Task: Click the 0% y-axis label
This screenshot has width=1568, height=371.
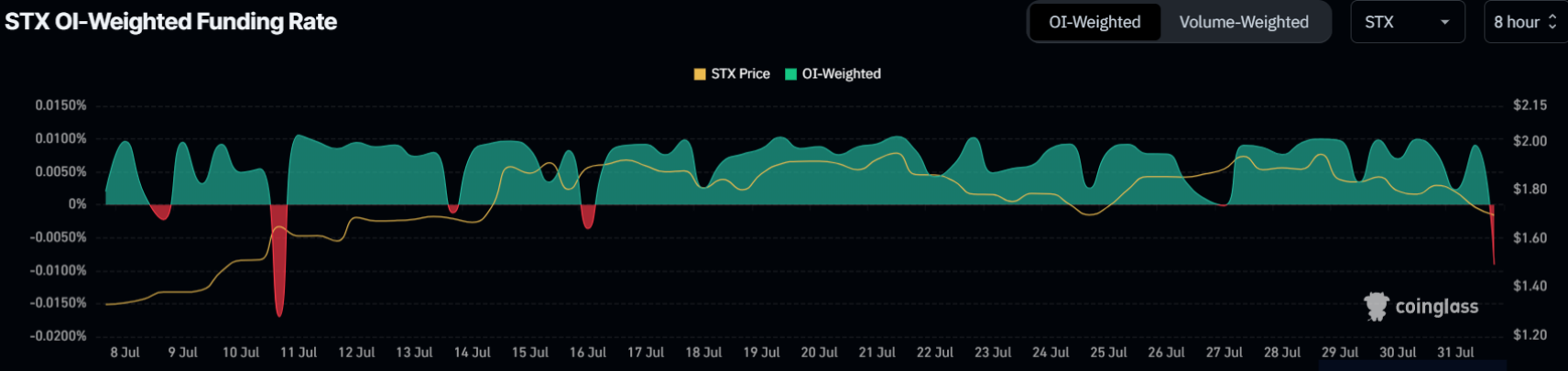Action: click(x=77, y=204)
